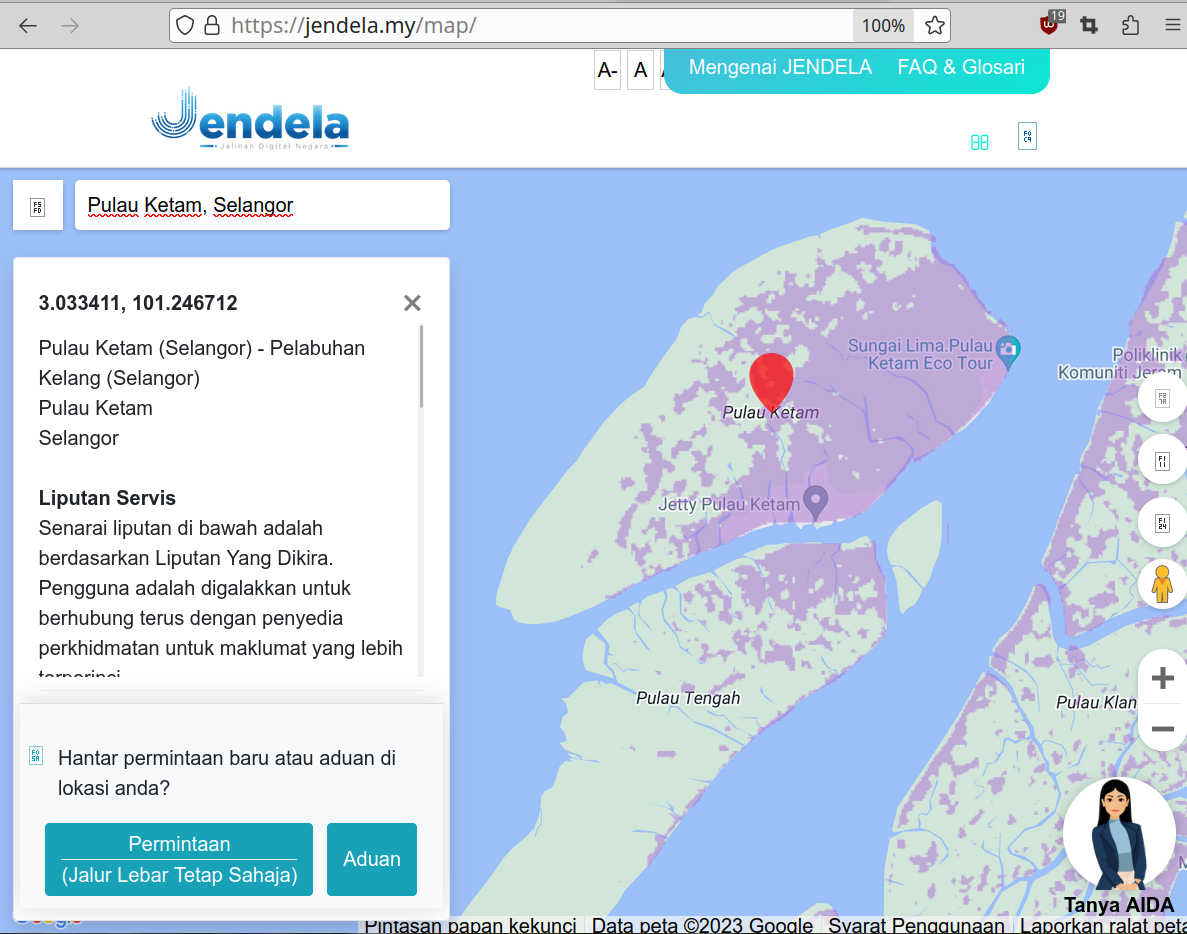1187x934 pixels.
Task: Click the Aduan button
Action: [x=372, y=859]
